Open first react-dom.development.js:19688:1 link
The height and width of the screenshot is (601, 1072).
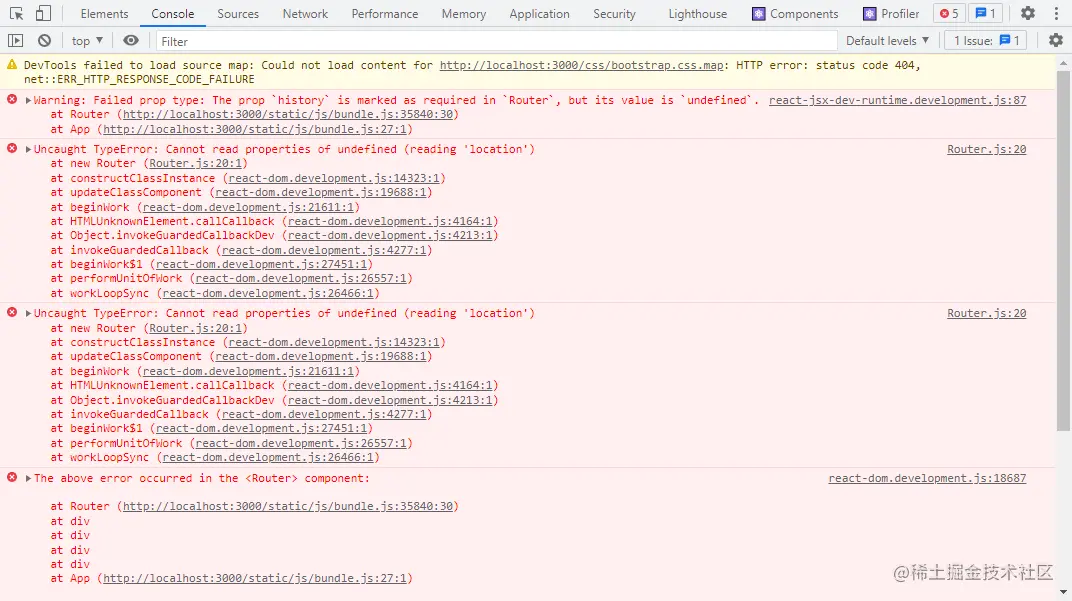321,192
